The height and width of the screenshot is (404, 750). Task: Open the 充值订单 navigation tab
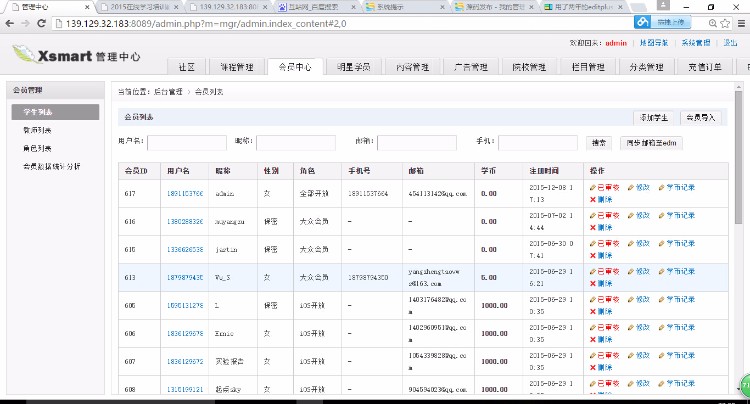(705, 67)
